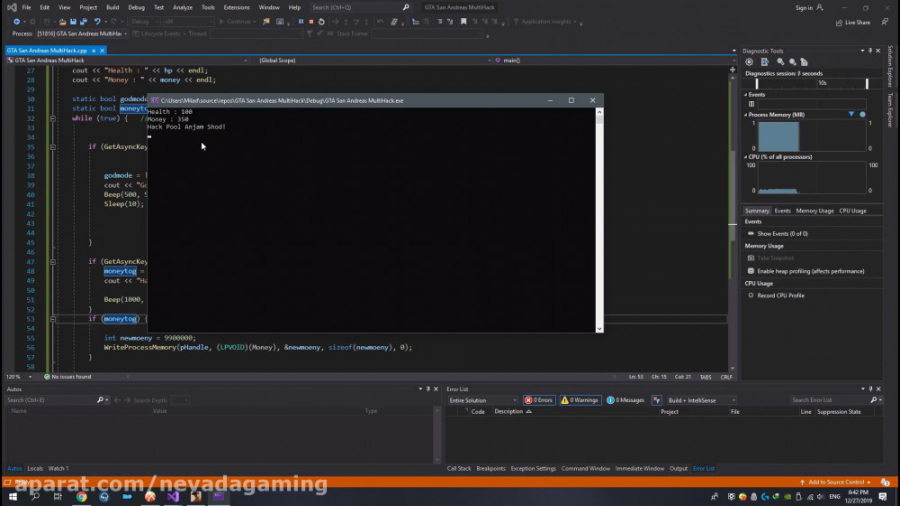Restart the debug session icon
Viewport: 900px width, 506px height.
click(321, 22)
